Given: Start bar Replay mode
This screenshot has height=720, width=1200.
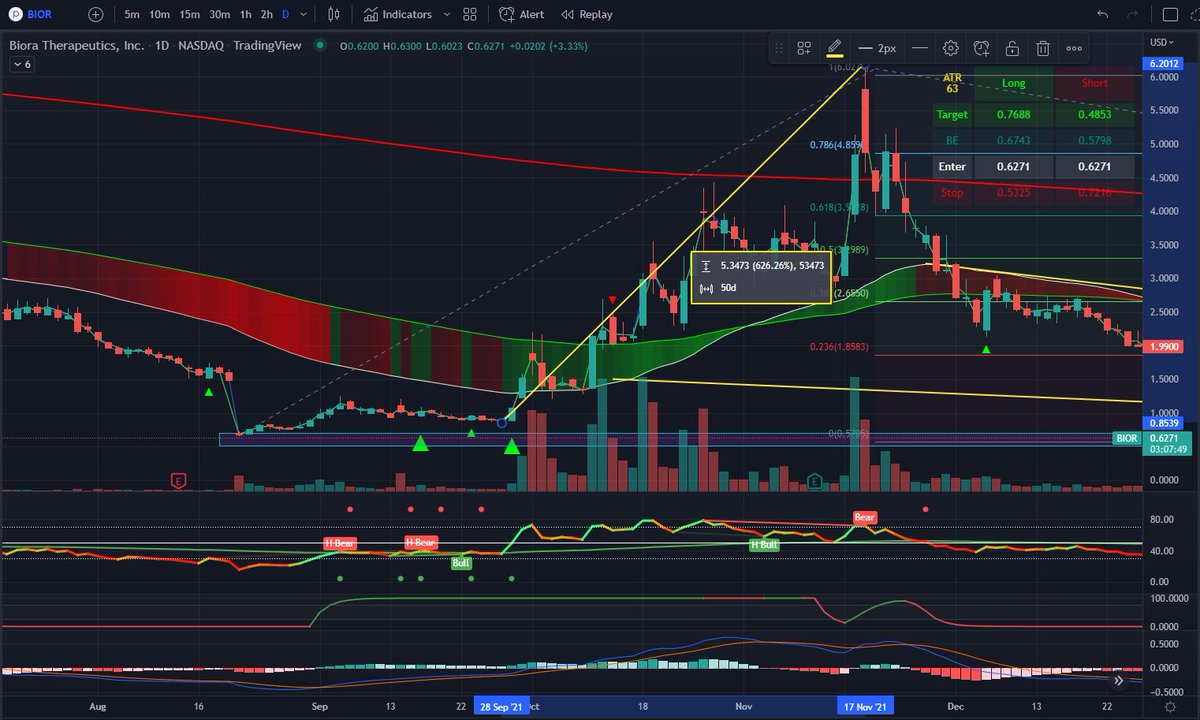Looking at the screenshot, I should click(587, 15).
